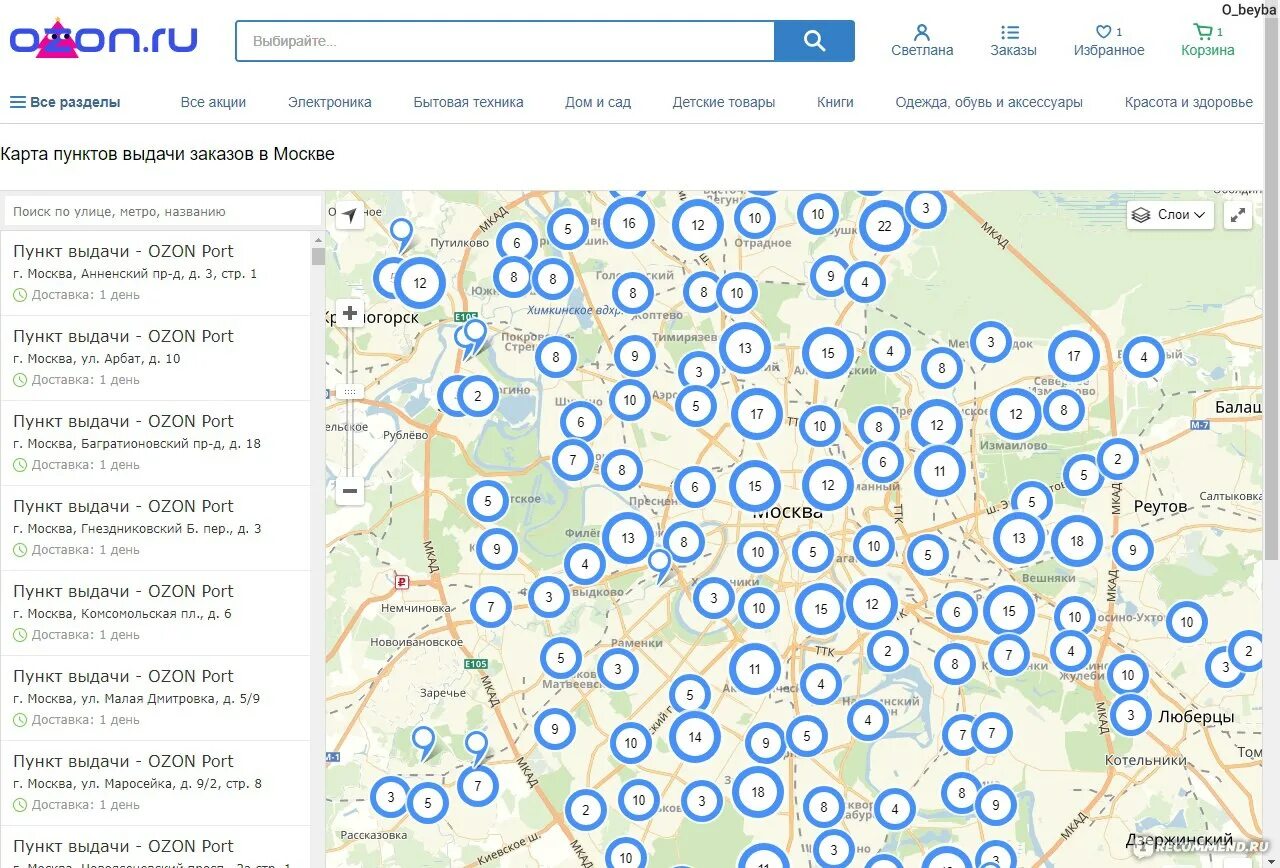Select pickup point at Гнездниковский Б. пер.
The width and height of the screenshot is (1280, 868).
coord(156,528)
